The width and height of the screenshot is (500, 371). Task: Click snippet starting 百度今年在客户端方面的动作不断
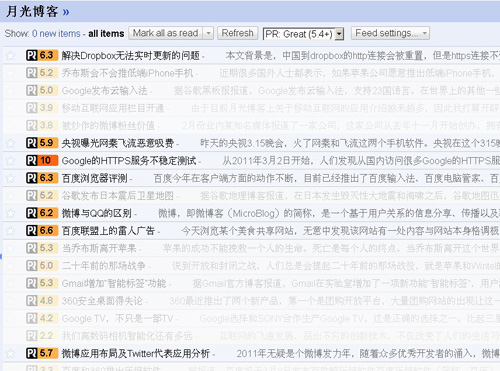tap(327, 178)
